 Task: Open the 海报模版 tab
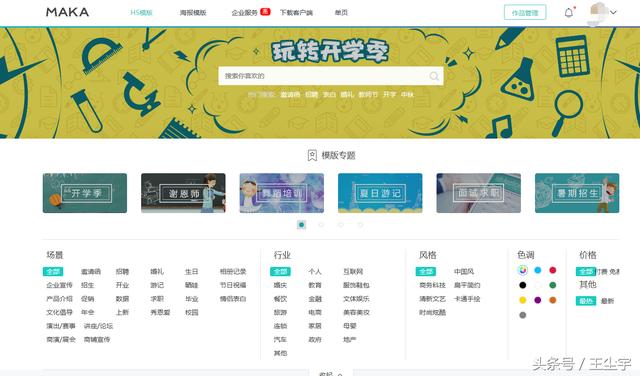point(193,13)
